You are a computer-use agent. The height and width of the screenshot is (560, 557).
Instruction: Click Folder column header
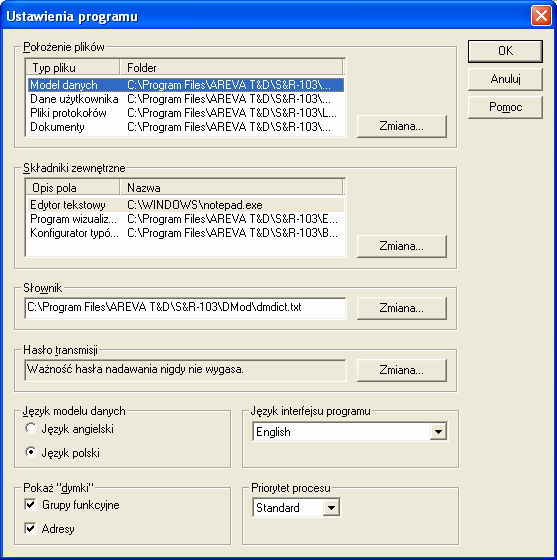click(x=231, y=68)
